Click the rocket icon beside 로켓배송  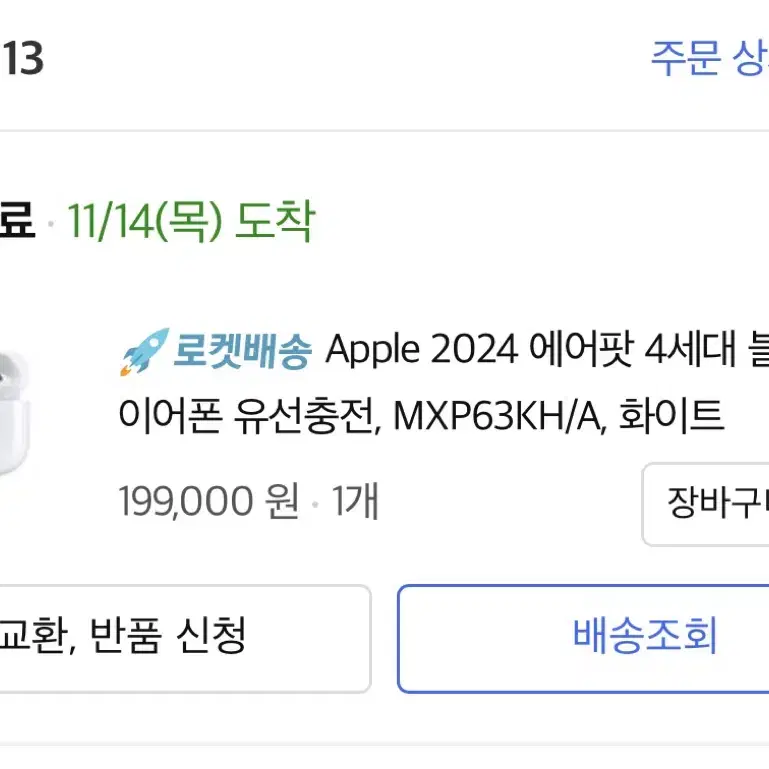pos(145,351)
